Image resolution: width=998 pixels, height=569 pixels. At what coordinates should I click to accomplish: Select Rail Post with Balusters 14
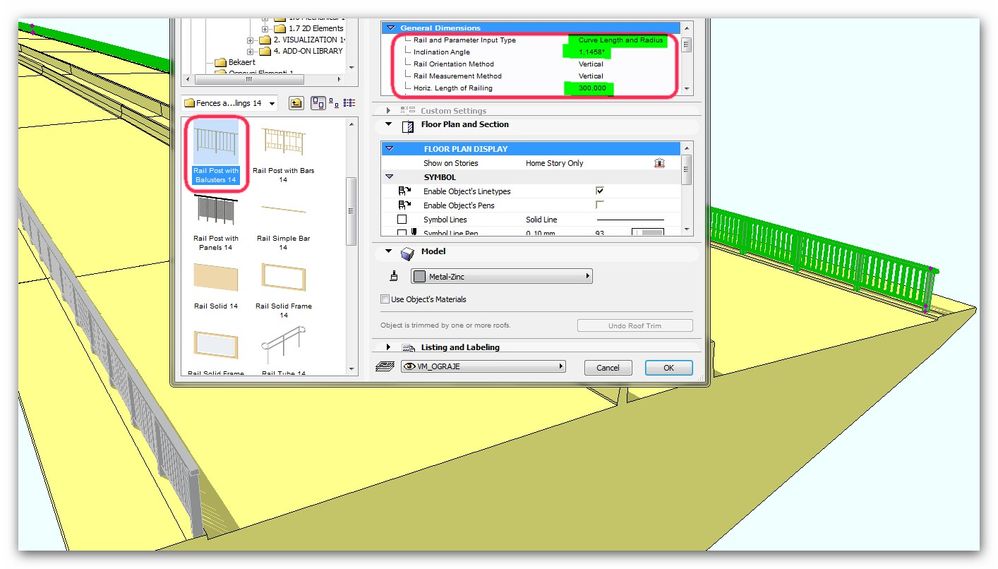(216, 153)
